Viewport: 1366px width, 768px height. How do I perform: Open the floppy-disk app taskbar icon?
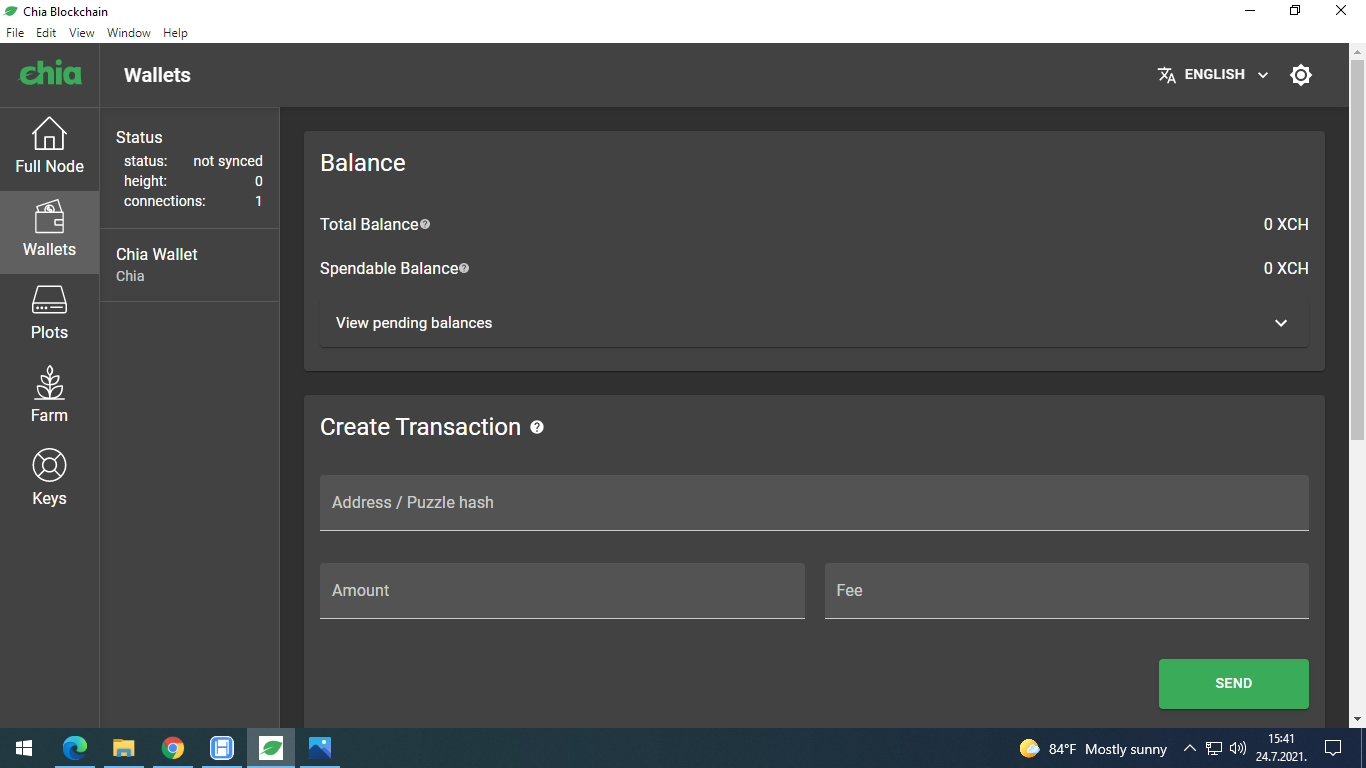tap(222, 748)
